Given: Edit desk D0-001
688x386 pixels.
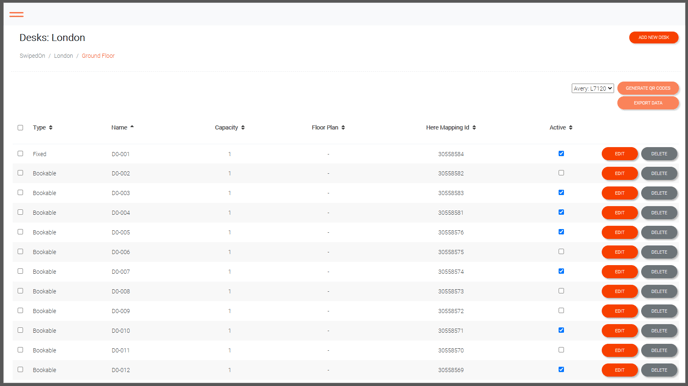Looking at the screenshot, I should (619, 154).
